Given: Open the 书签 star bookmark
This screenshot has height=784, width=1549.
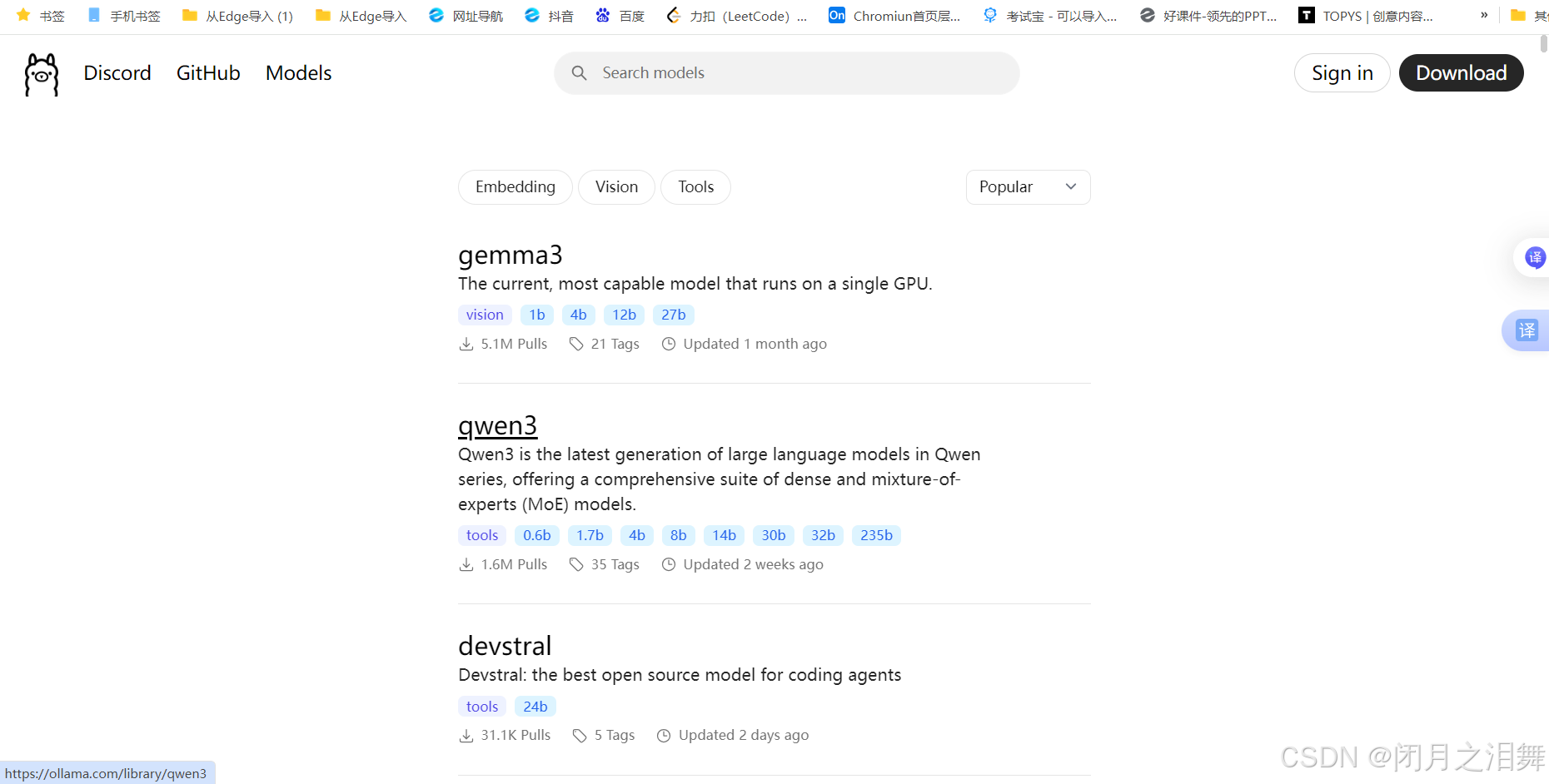Looking at the screenshot, I should pos(40,16).
